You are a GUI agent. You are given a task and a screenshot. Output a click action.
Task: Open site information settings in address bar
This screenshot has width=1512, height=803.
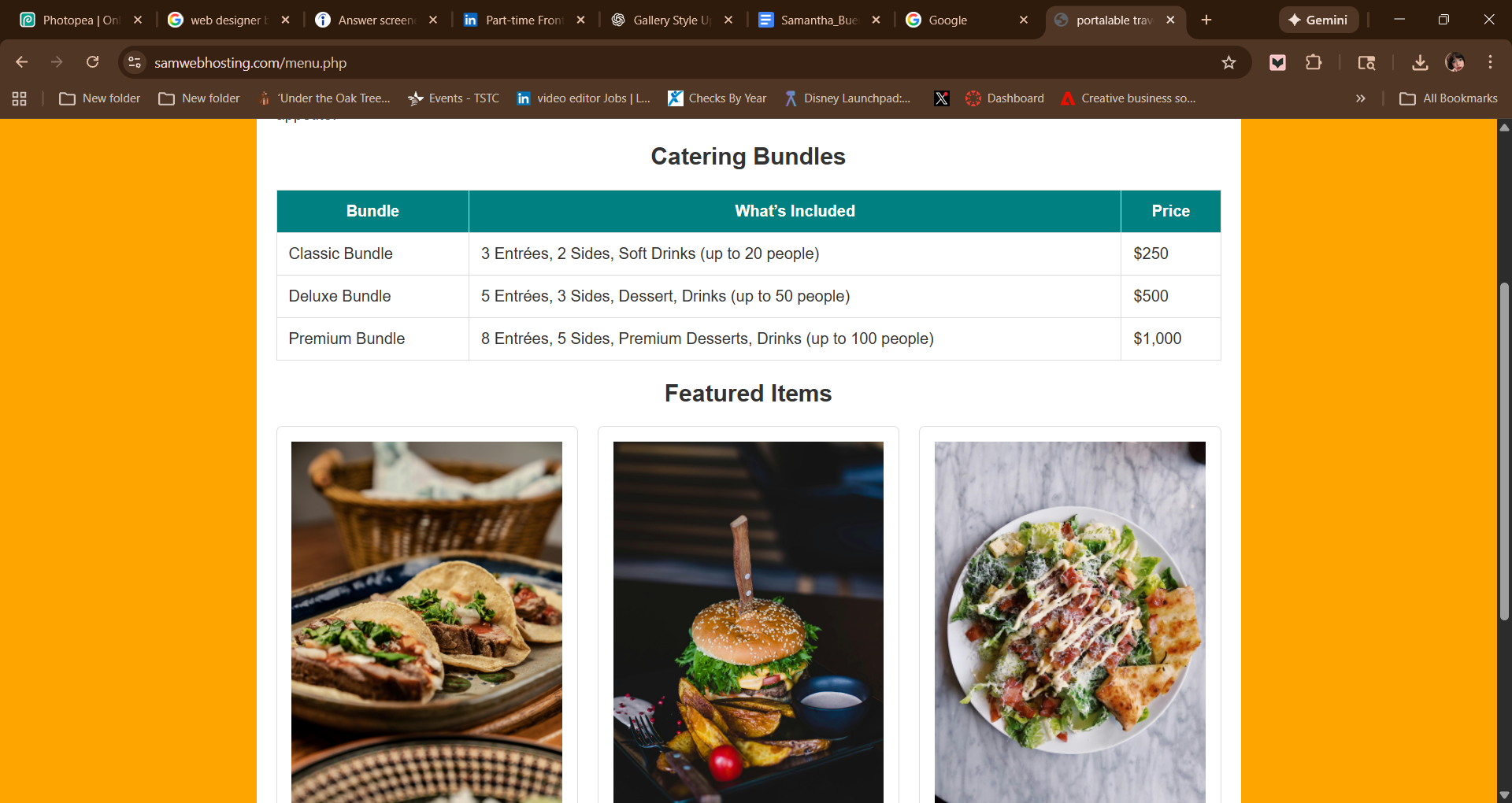tap(134, 62)
